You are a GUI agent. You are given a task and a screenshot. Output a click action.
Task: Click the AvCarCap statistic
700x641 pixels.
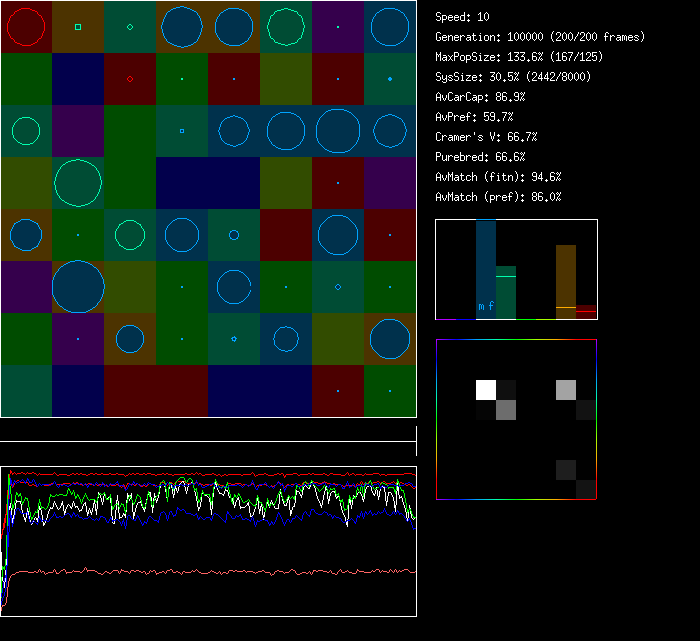[480, 97]
